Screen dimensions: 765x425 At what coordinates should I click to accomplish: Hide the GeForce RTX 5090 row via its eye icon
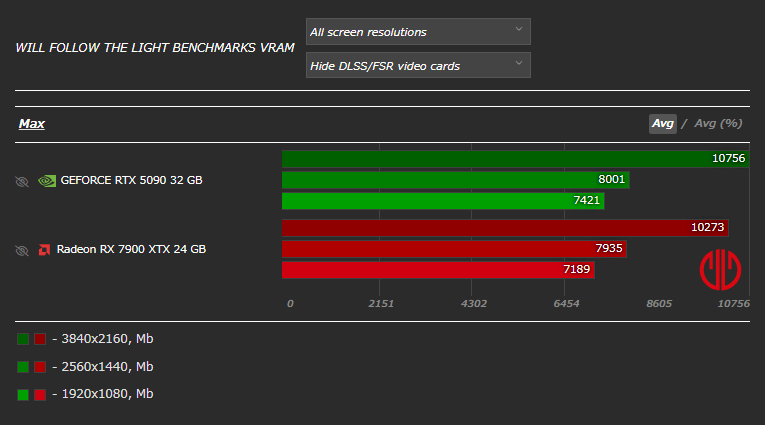click(22, 182)
